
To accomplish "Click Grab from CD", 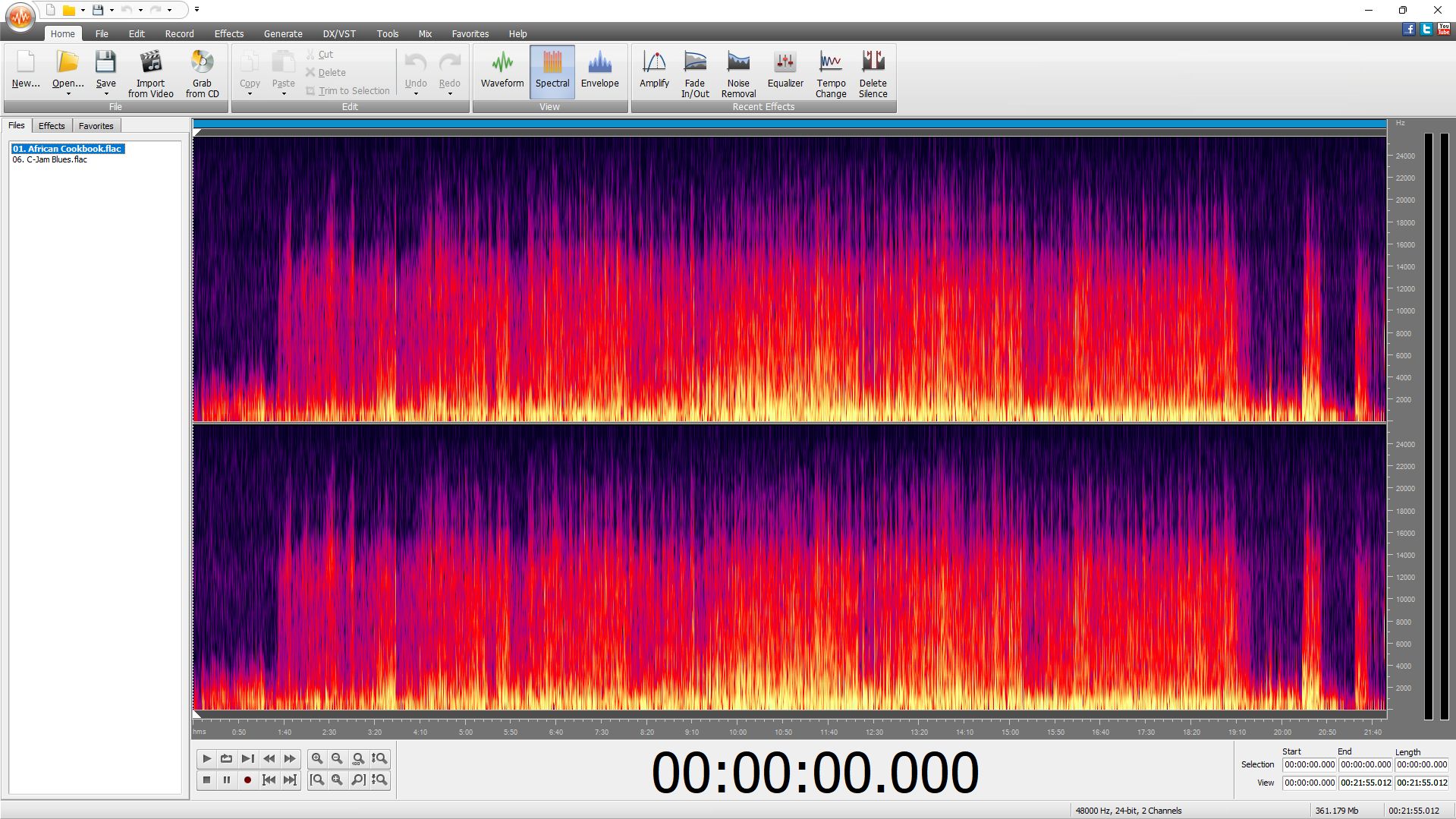I will pyautogui.click(x=202, y=73).
